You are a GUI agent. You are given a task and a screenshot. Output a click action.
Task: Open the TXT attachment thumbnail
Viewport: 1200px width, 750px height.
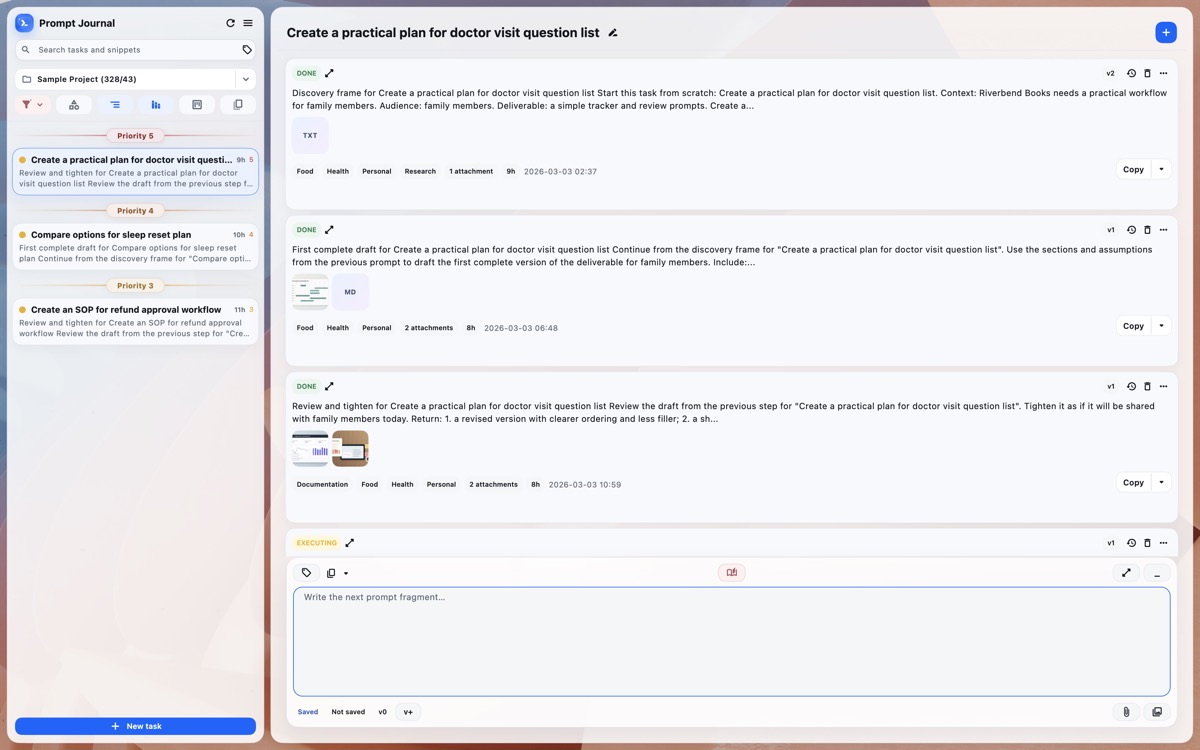(310, 135)
